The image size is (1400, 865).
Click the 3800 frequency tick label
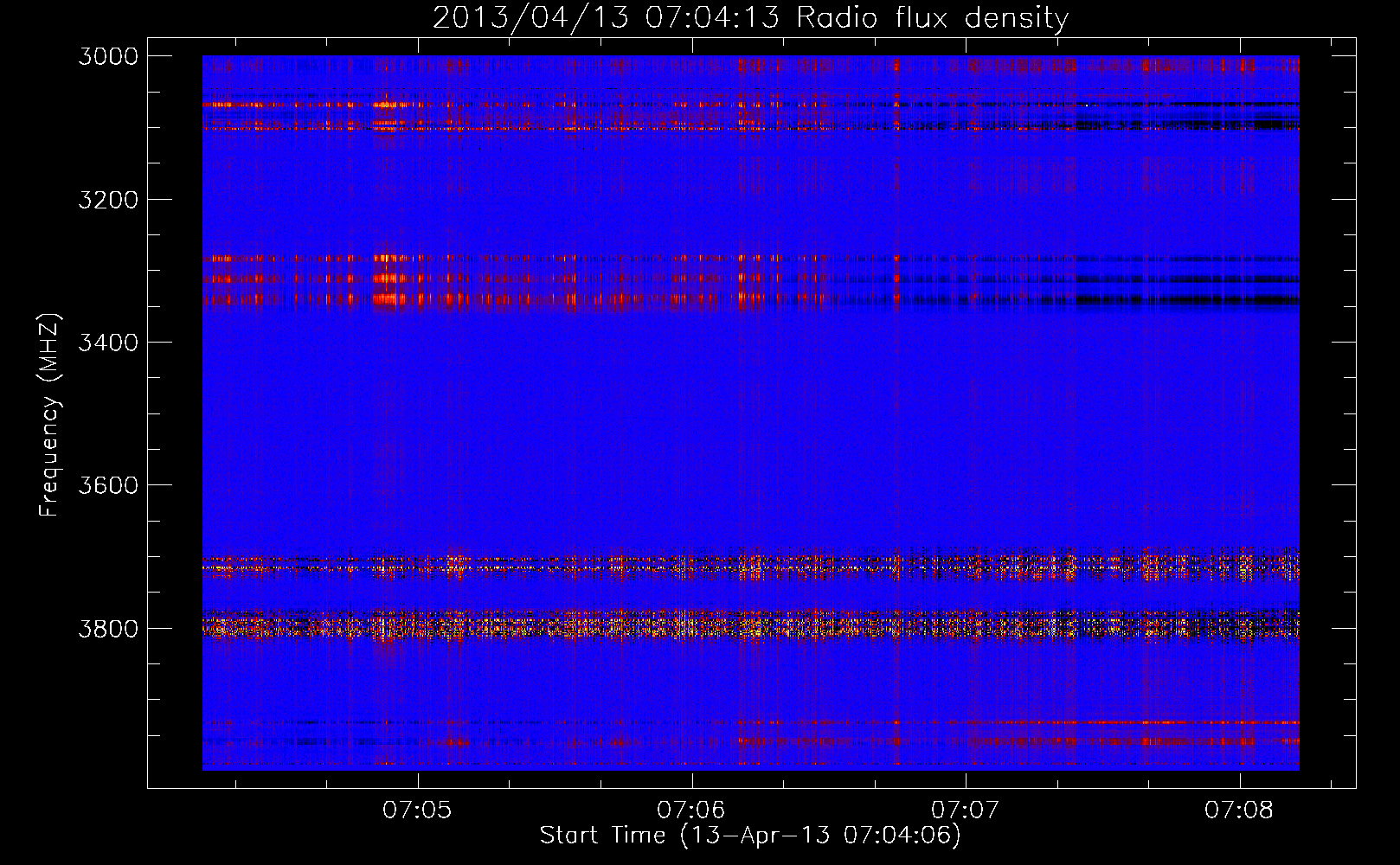point(108,628)
